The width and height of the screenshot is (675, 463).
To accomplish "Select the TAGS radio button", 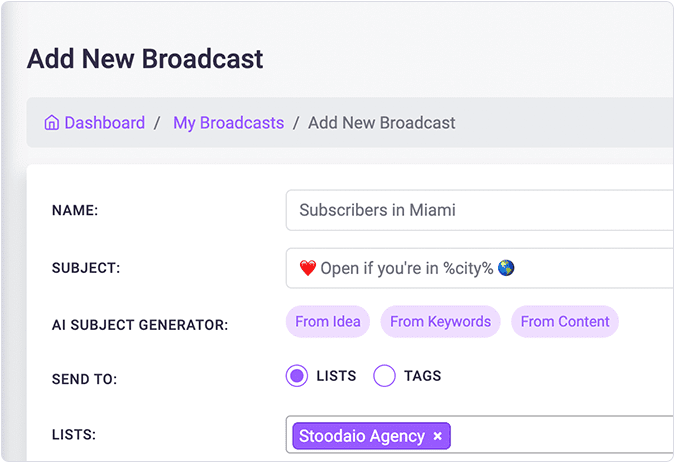I will pos(385,376).
